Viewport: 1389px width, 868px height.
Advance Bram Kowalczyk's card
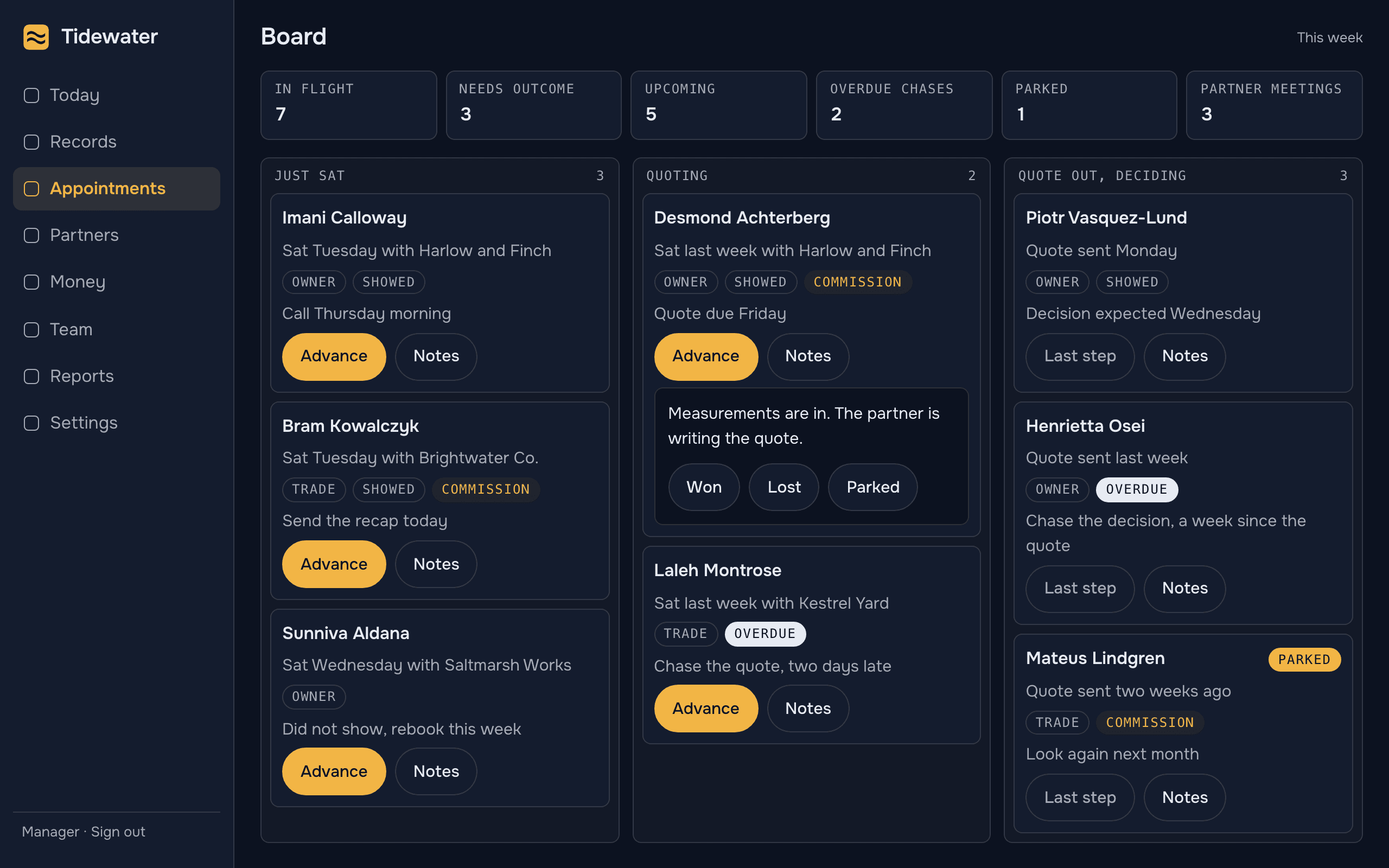[334, 564]
